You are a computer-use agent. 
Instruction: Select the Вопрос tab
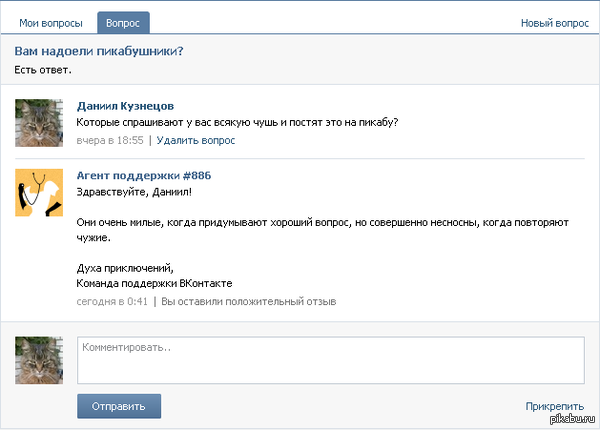coord(123,22)
